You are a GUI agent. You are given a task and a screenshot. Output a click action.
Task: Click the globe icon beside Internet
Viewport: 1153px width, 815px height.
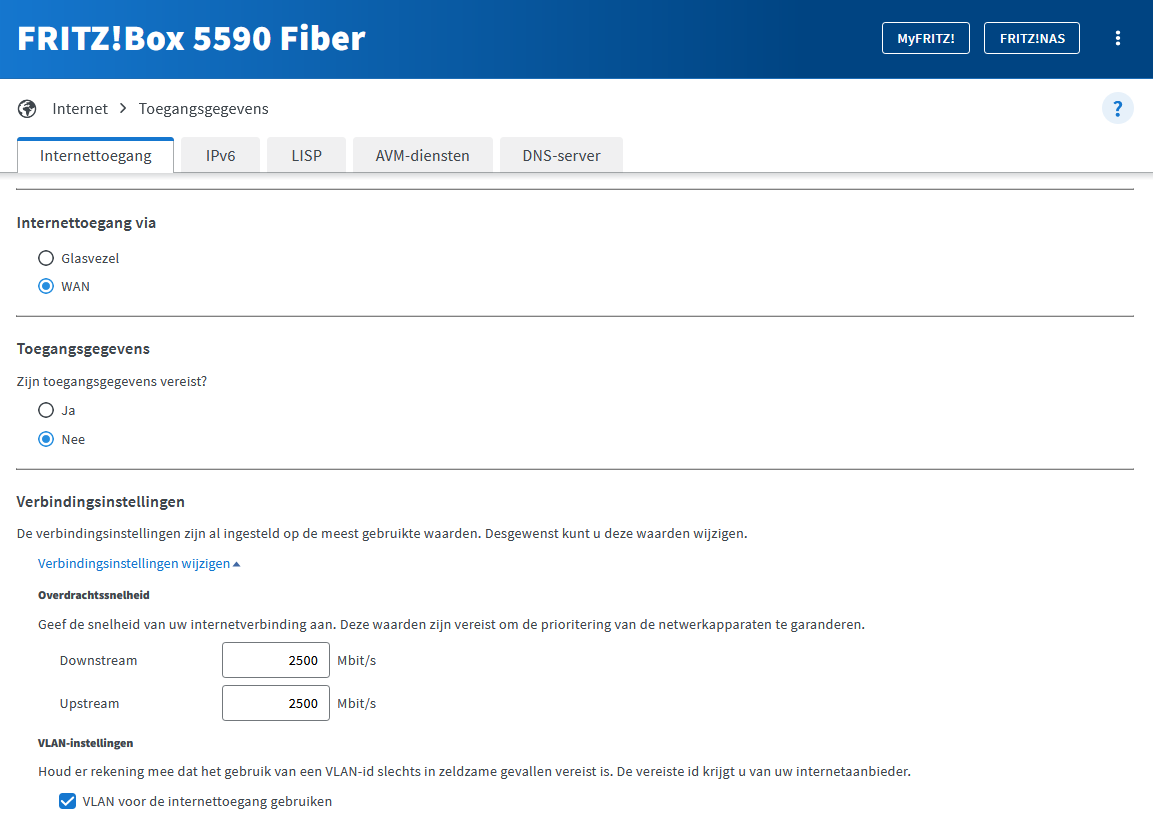click(x=27, y=108)
